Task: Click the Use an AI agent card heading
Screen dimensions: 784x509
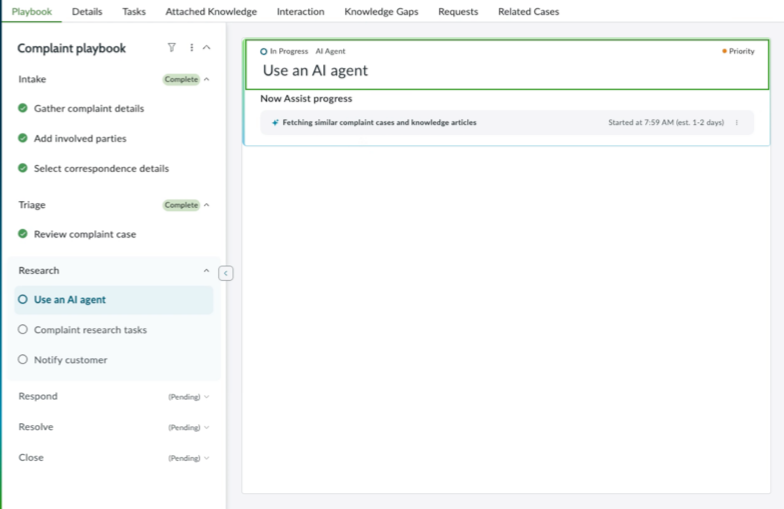Action: 316,70
